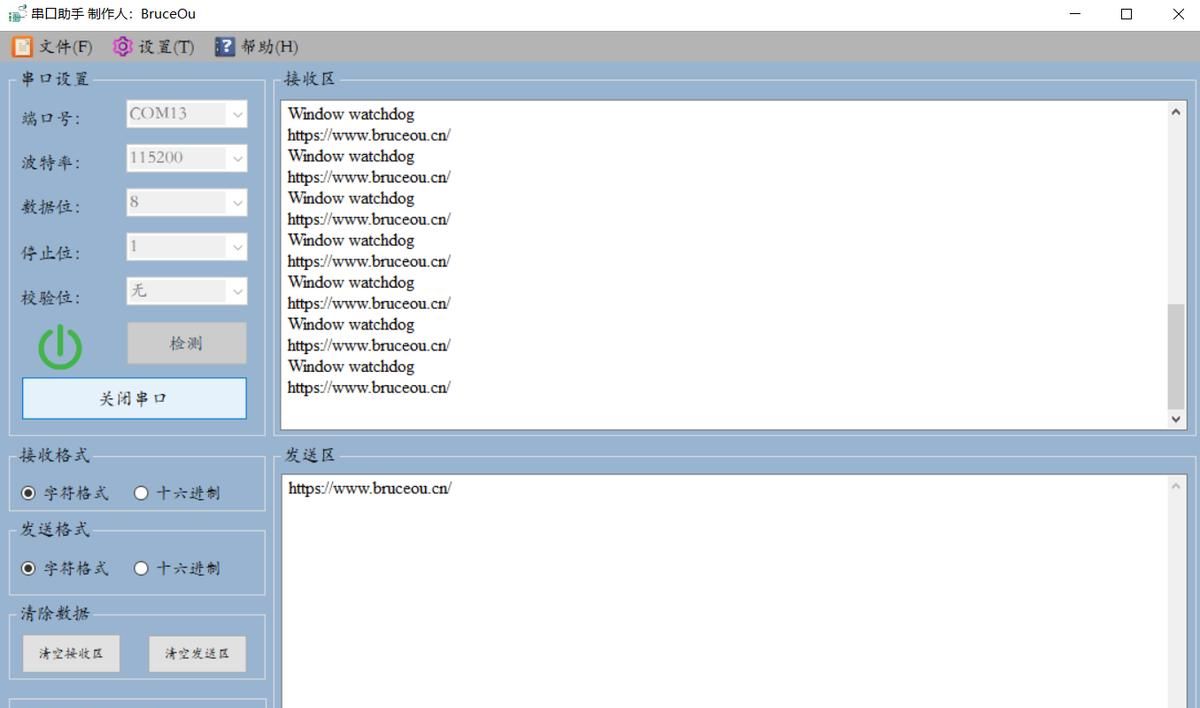Click the 文件 menu notebook icon

click(22, 47)
